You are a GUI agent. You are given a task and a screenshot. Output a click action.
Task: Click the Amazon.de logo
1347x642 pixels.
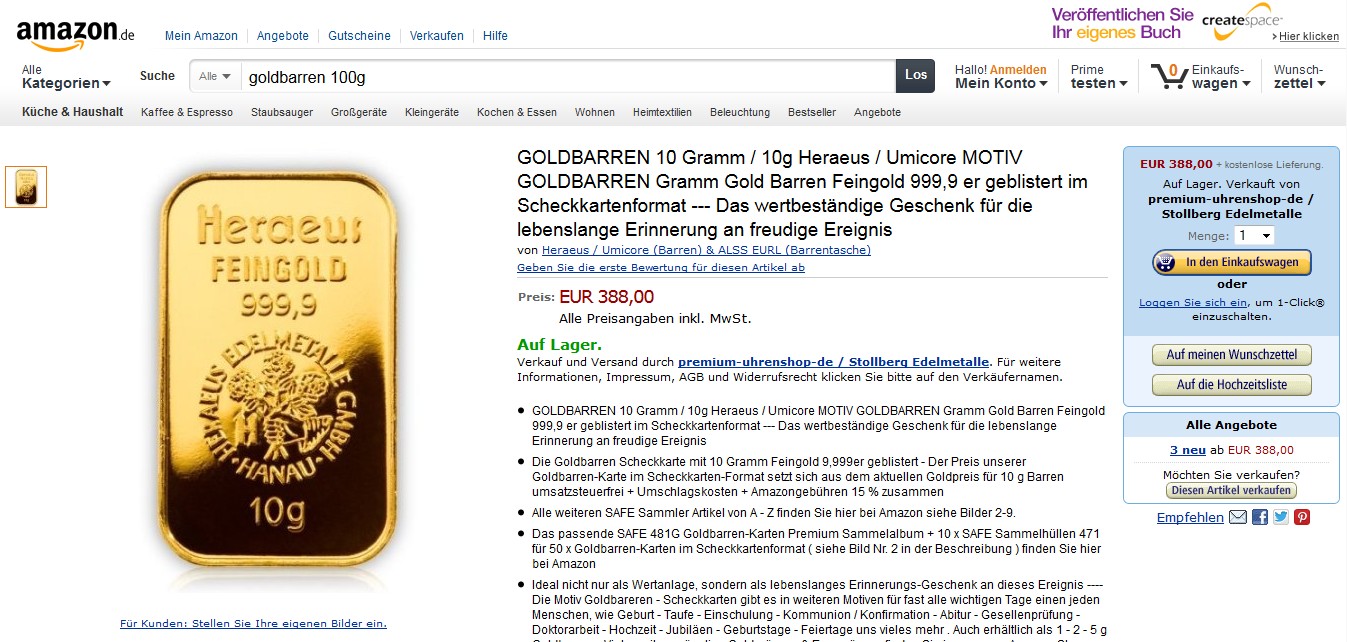pos(76,34)
